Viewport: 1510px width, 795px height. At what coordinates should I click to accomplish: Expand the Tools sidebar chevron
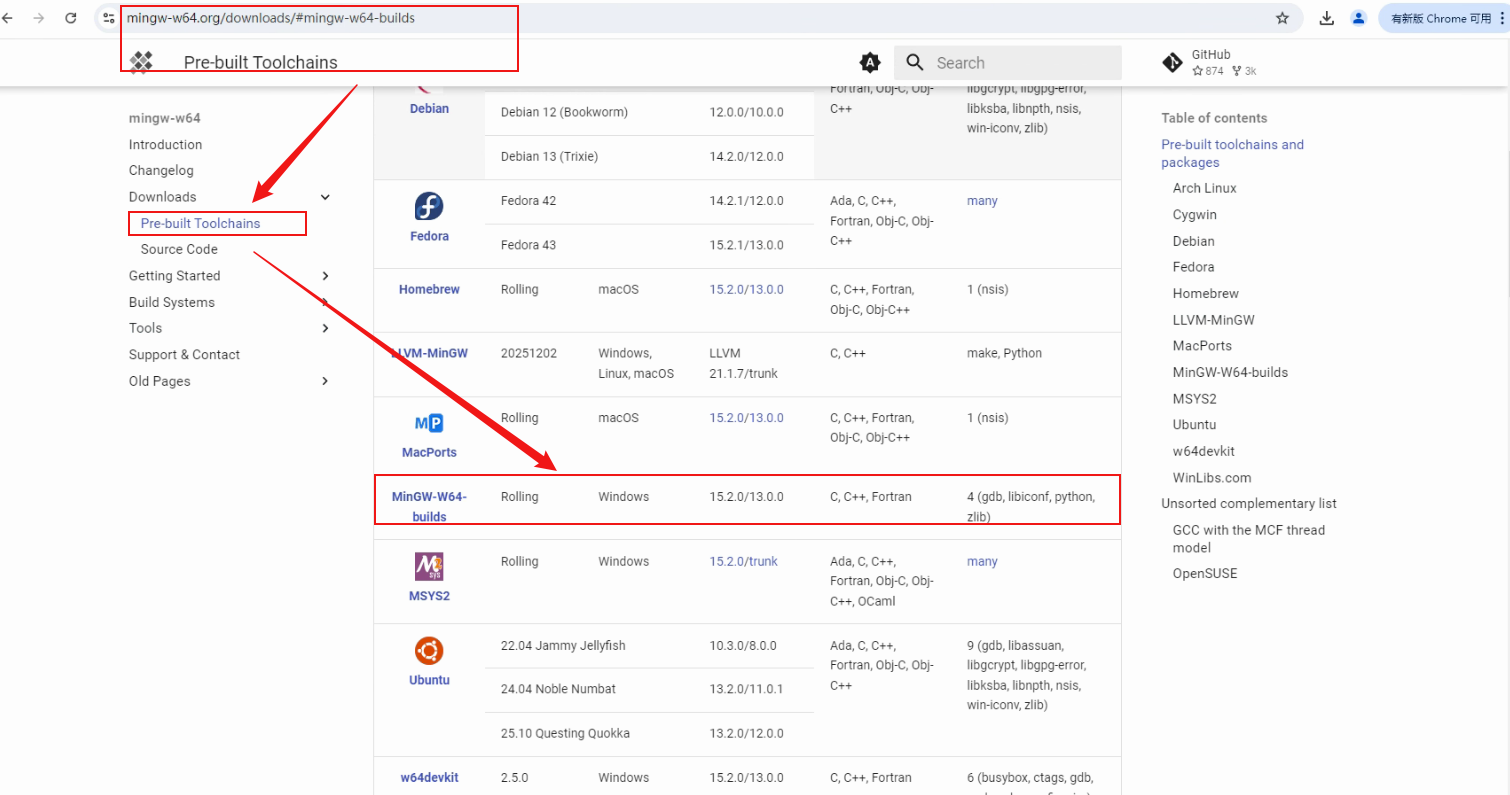tap(325, 328)
